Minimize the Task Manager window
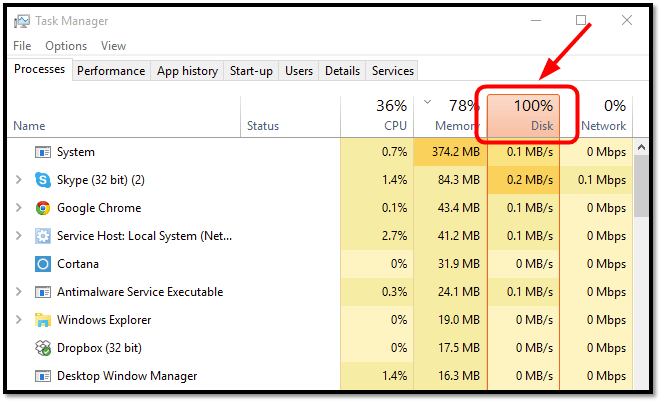Image resolution: width=662 pixels, height=403 pixels. click(536, 20)
